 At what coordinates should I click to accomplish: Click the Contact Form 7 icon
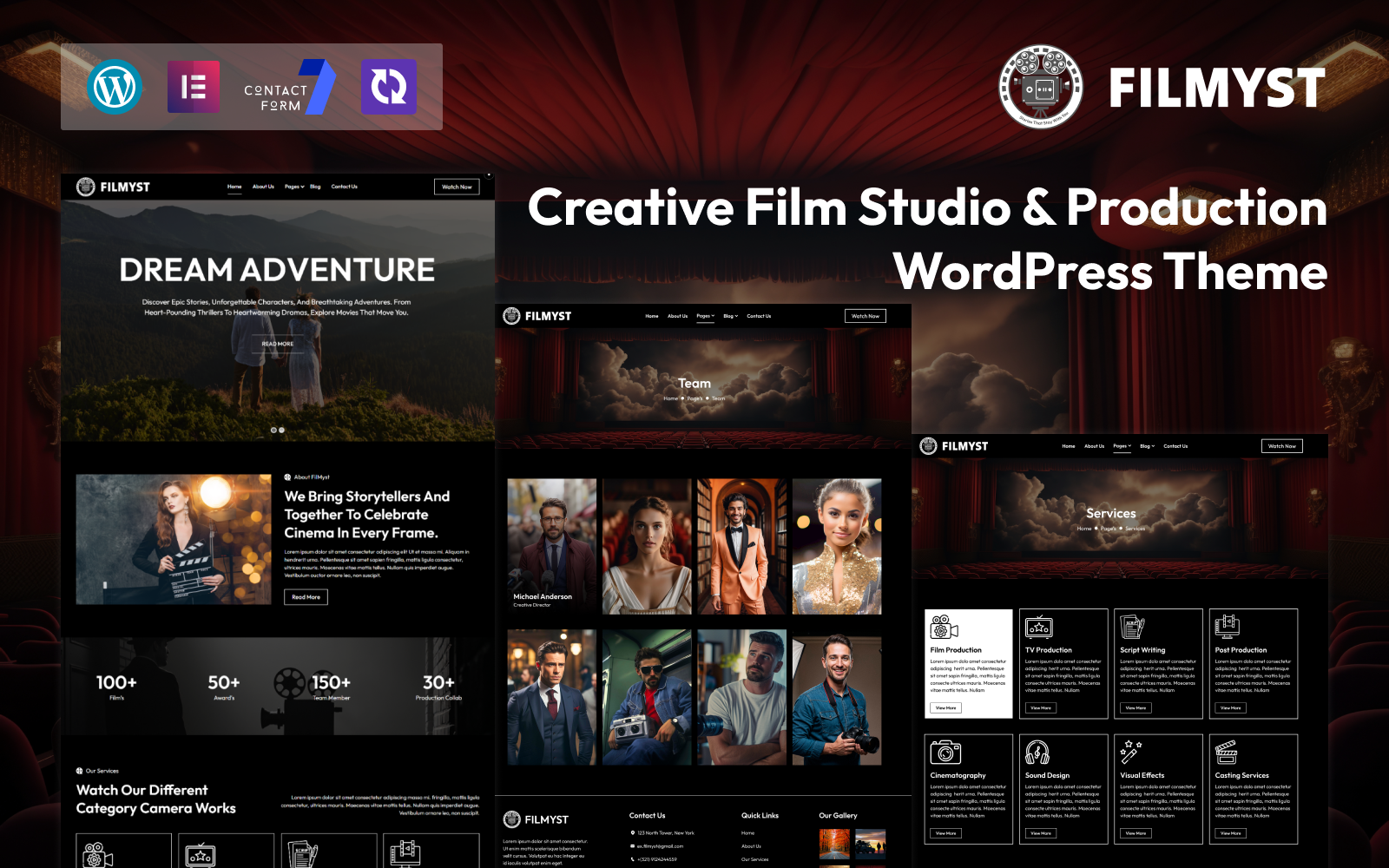click(x=289, y=88)
